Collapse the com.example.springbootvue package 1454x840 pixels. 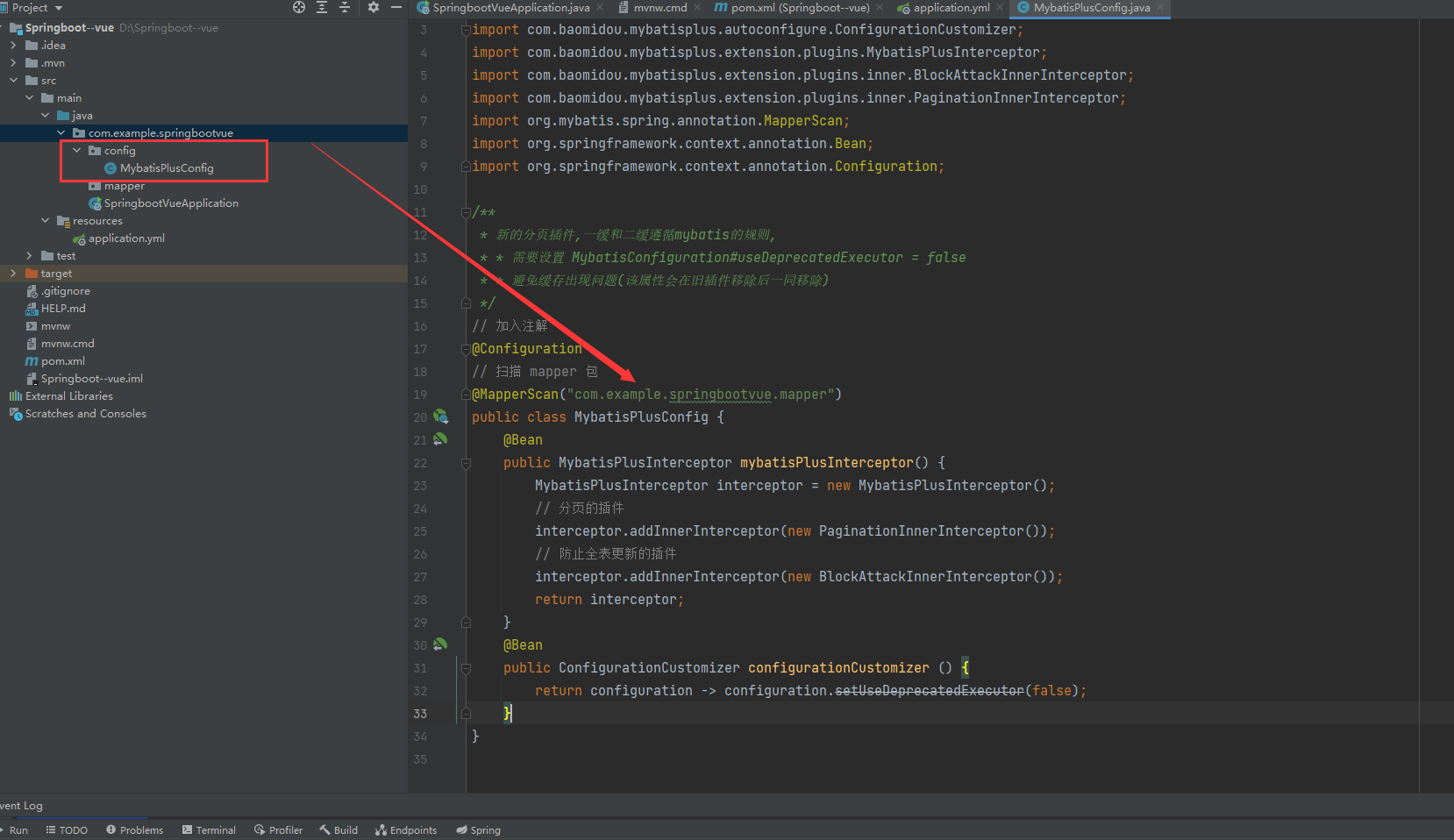tap(61, 133)
